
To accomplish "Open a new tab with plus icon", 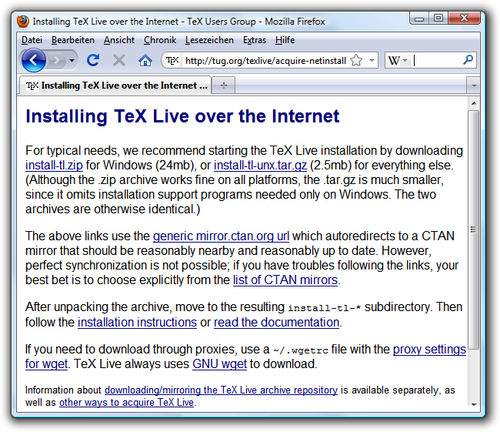I will coord(224,85).
